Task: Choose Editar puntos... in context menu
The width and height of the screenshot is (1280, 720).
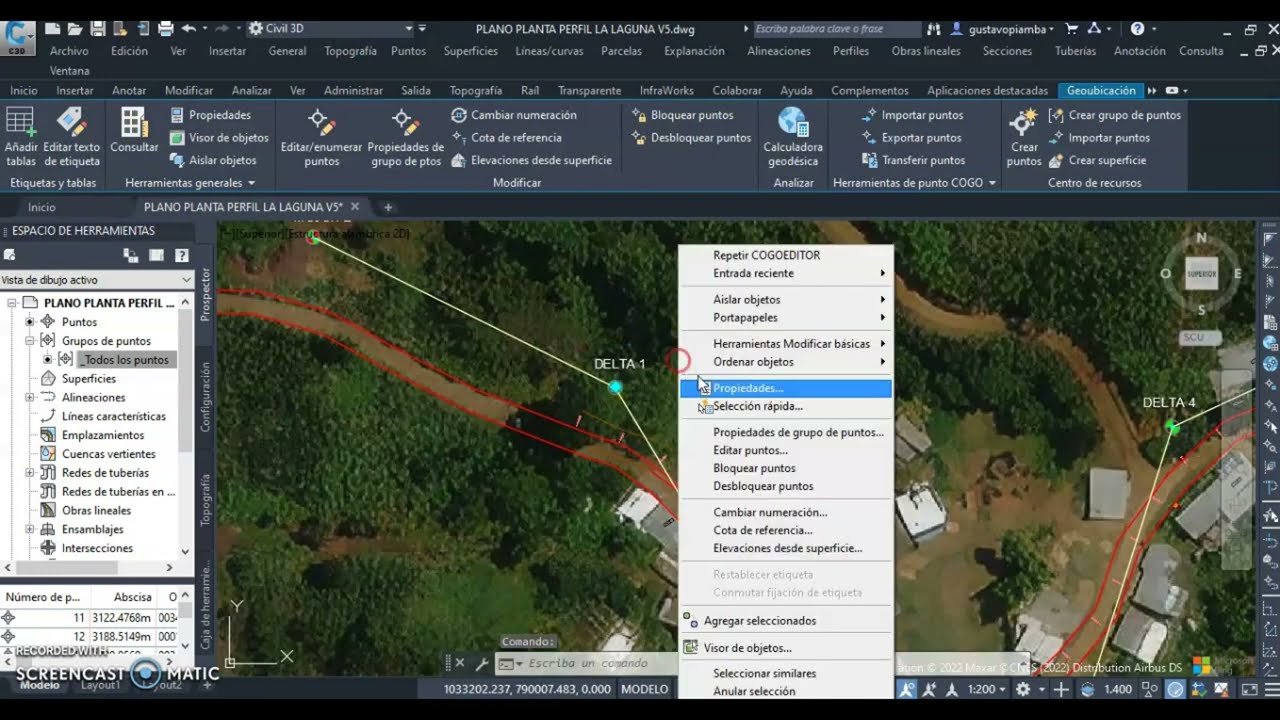Action: point(786,450)
